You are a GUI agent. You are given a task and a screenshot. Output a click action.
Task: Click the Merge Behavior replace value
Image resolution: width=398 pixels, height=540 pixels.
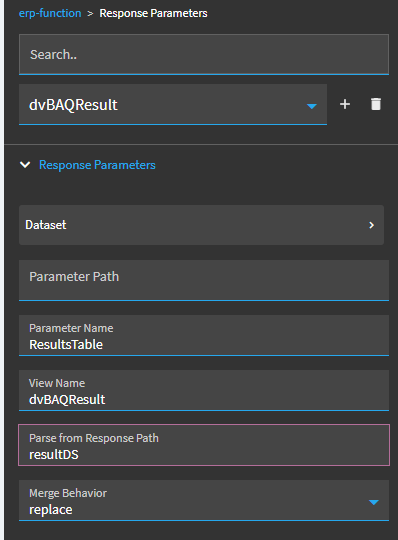(x=51, y=510)
